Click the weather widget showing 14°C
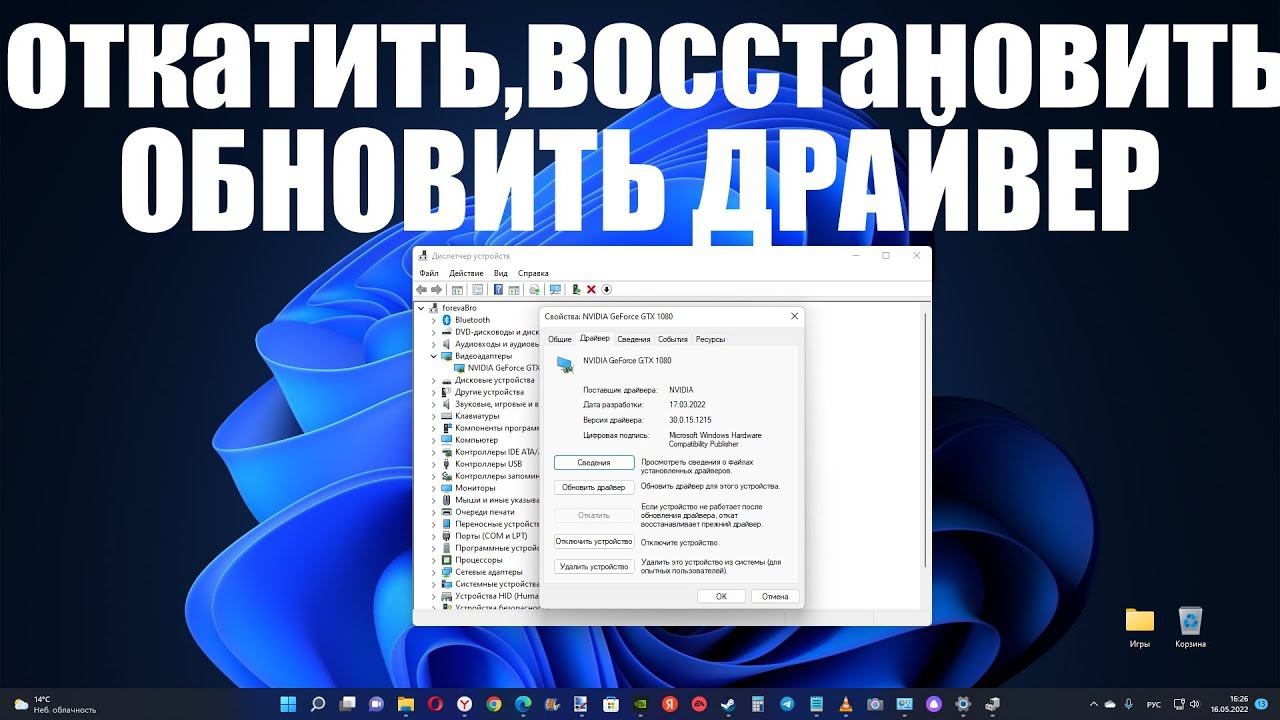 55,704
